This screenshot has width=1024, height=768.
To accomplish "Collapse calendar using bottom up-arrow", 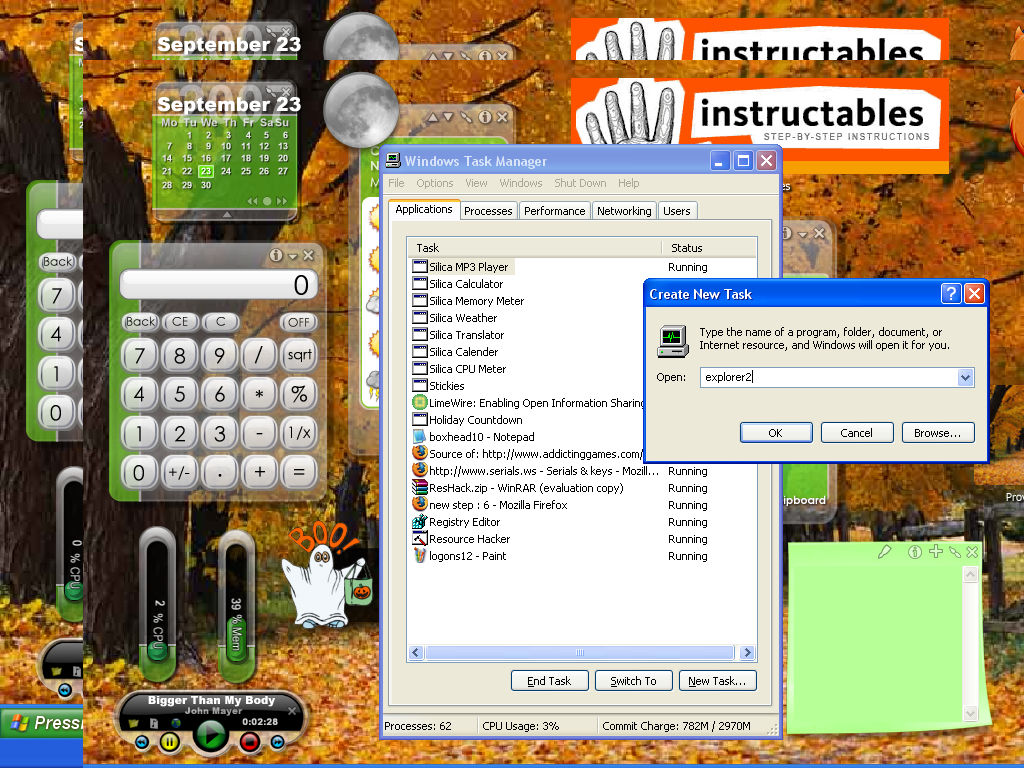I will coord(227,214).
